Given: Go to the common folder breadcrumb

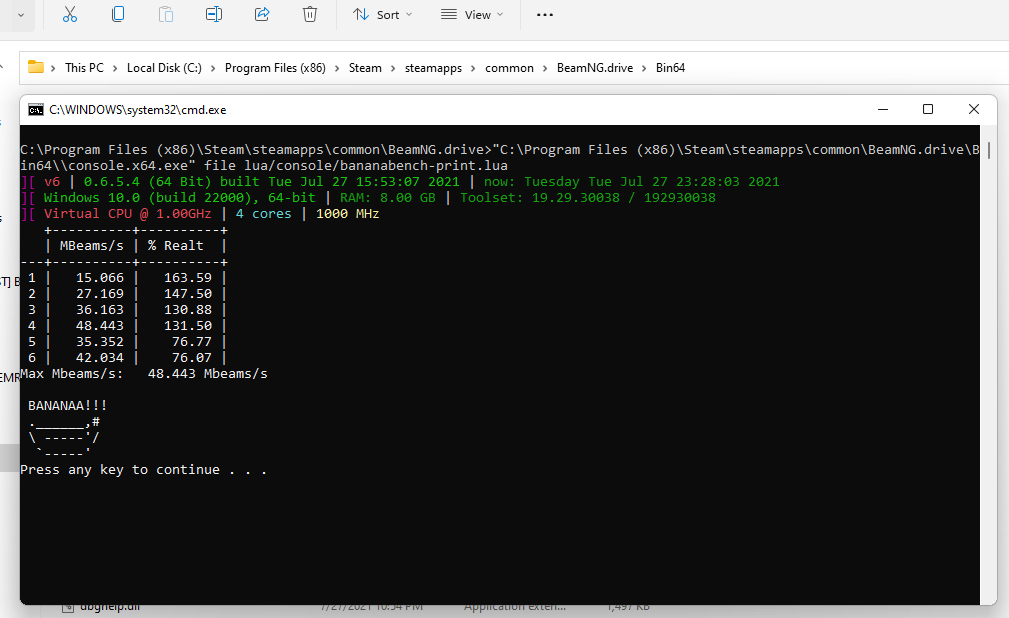Looking at the screenshot, I should point(509,68).
